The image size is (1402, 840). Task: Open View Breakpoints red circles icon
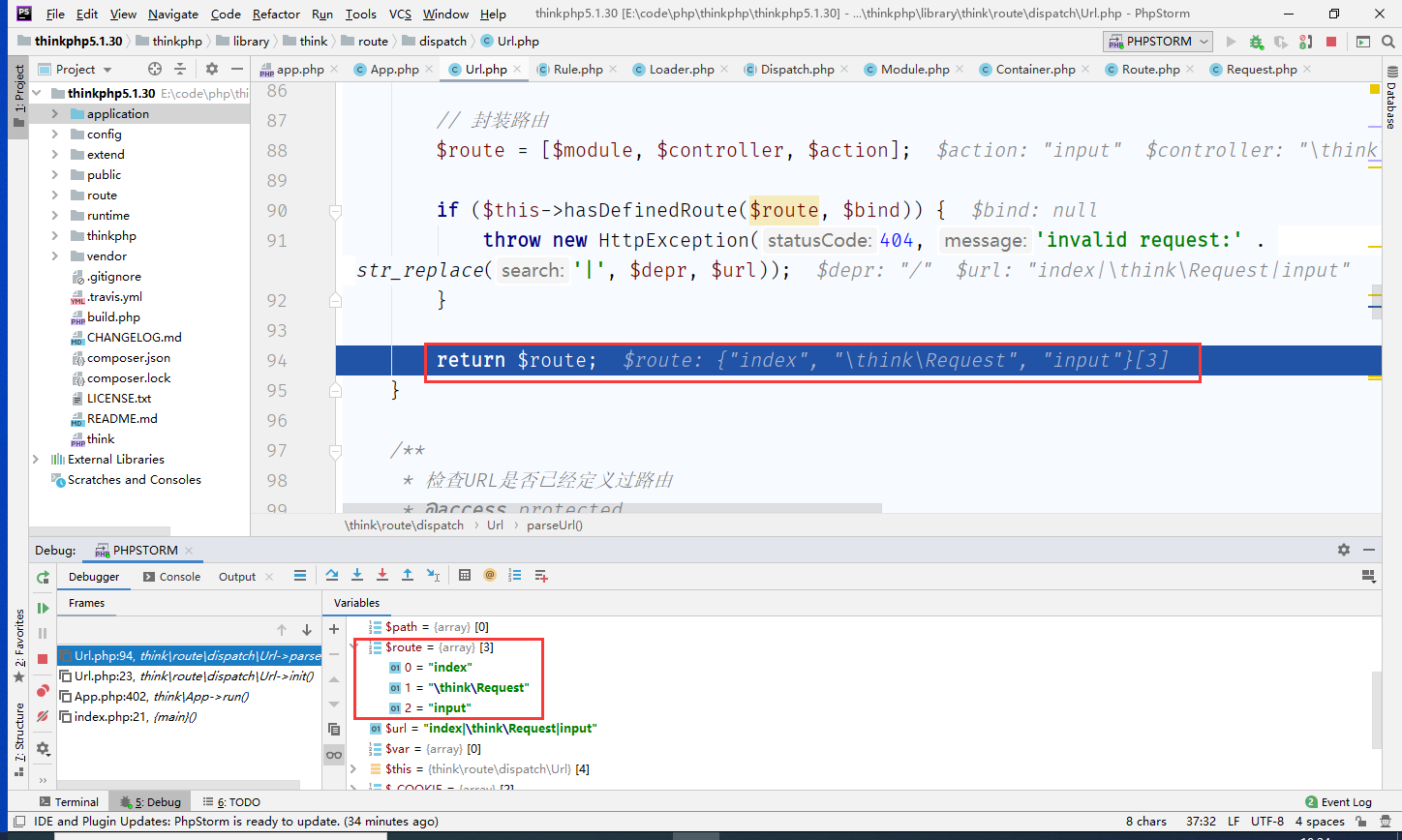43,691
